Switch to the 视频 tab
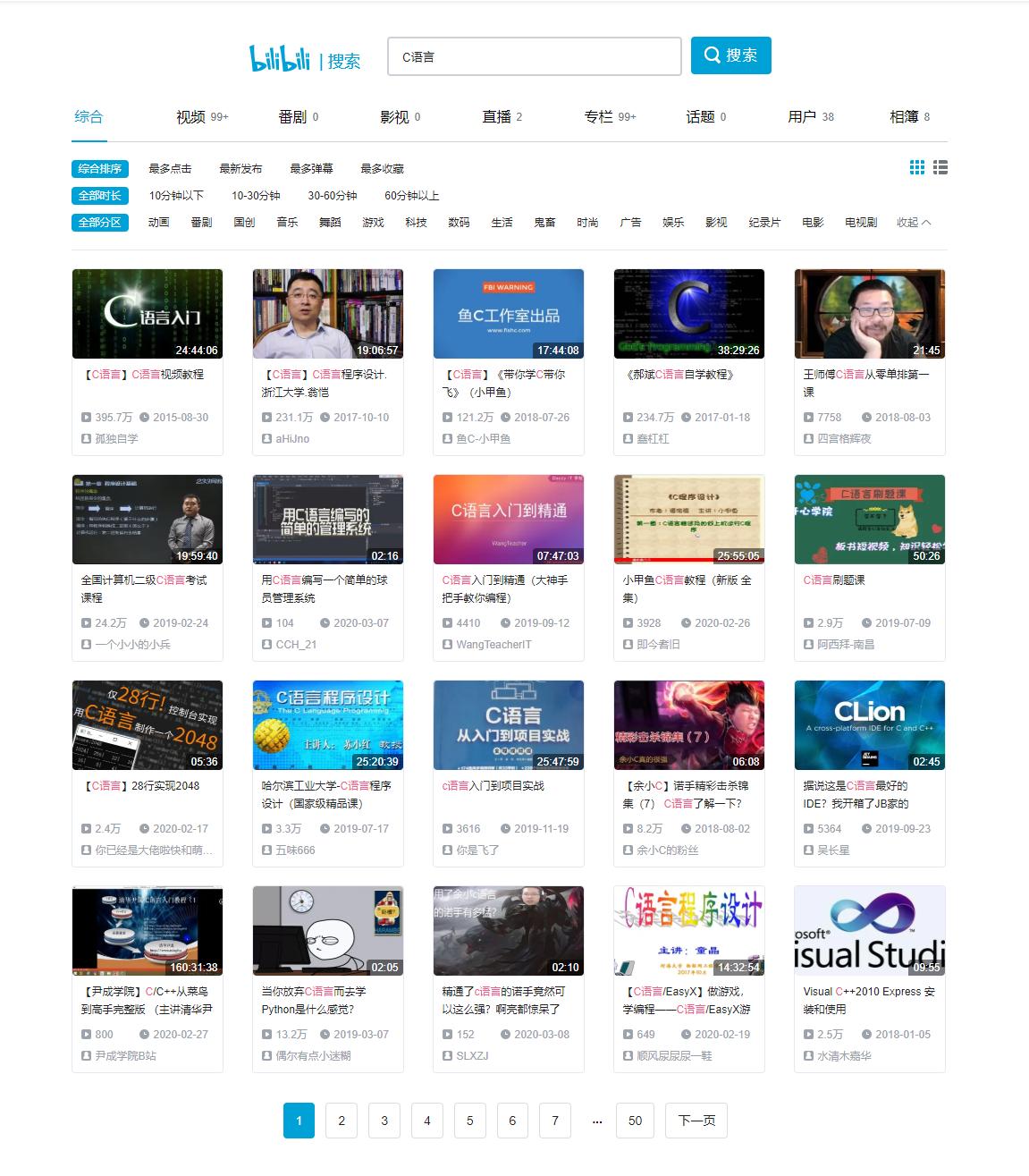This screenshot has height=1176, width=1029. (188, 116)
